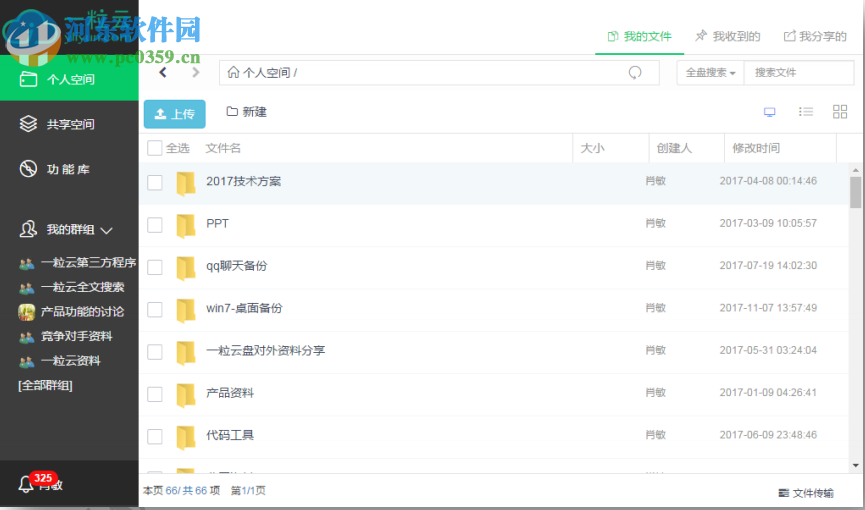This screenshot has height=510, width=865.
Task: Click the file list scrollbar thumb
Action: (x=855, y=192)
